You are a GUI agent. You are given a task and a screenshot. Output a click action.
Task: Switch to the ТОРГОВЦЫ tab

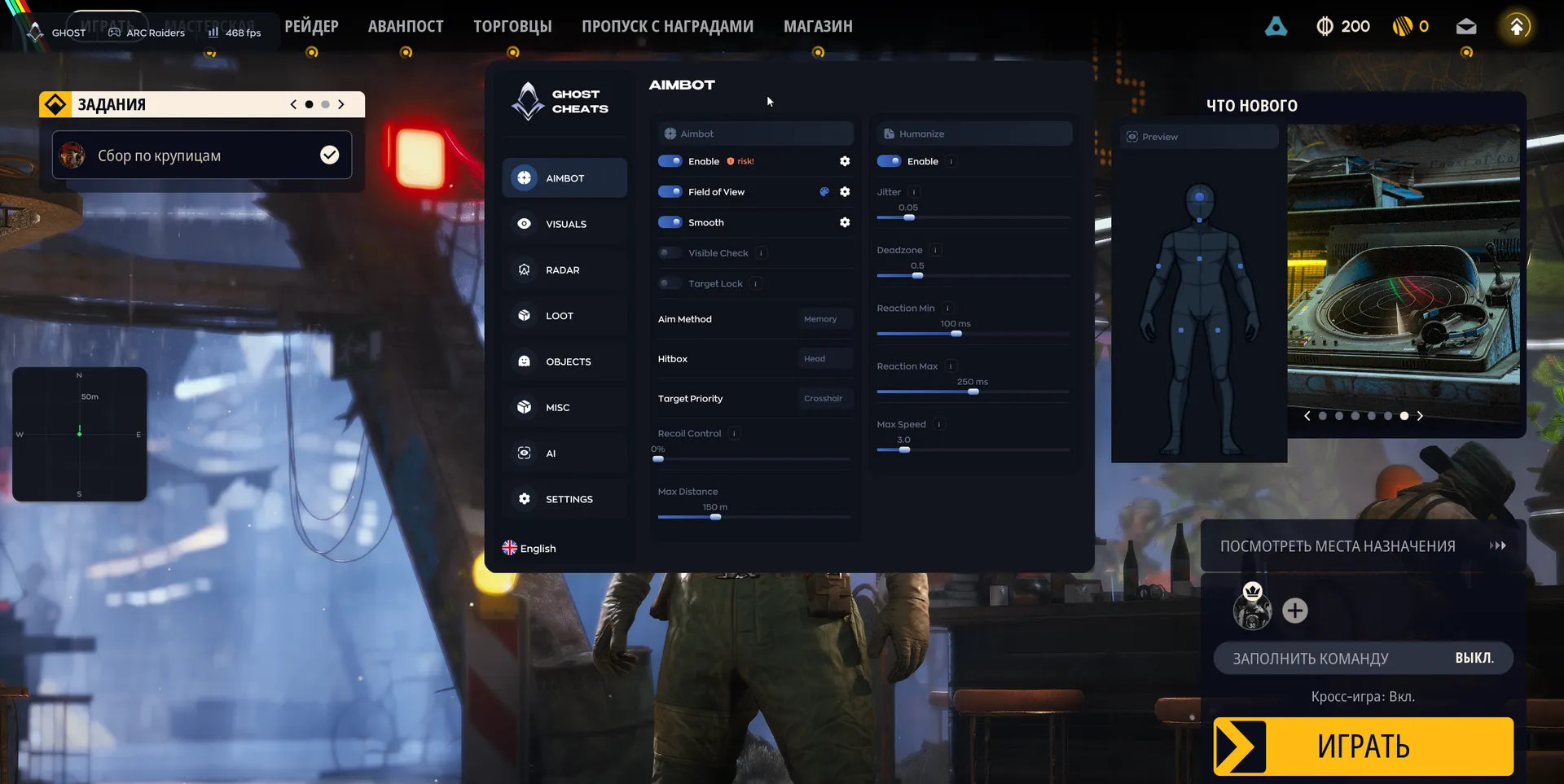512,27
